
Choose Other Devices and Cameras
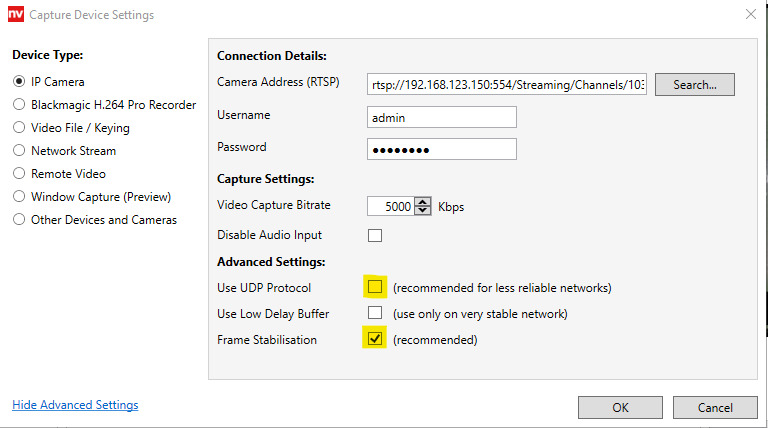tap(19, 219)
